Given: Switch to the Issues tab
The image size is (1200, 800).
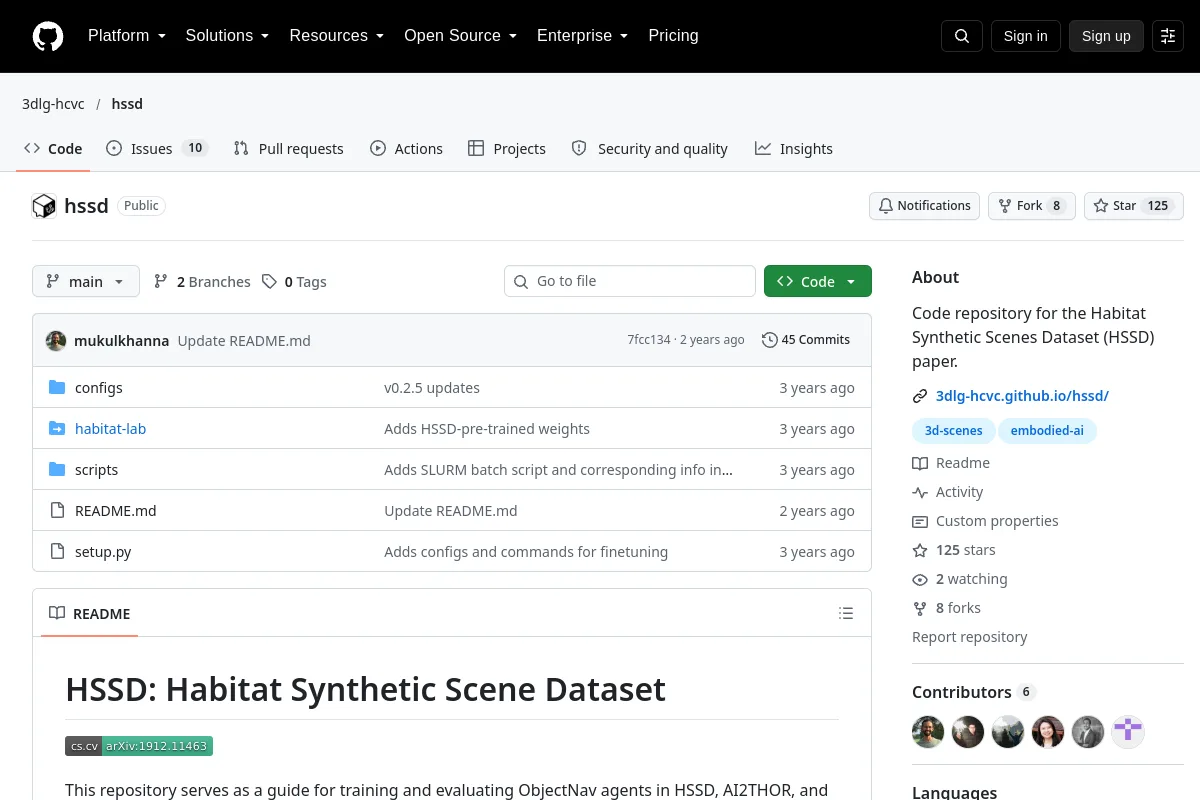Looking at the screenshot, I should coord(157,149).
